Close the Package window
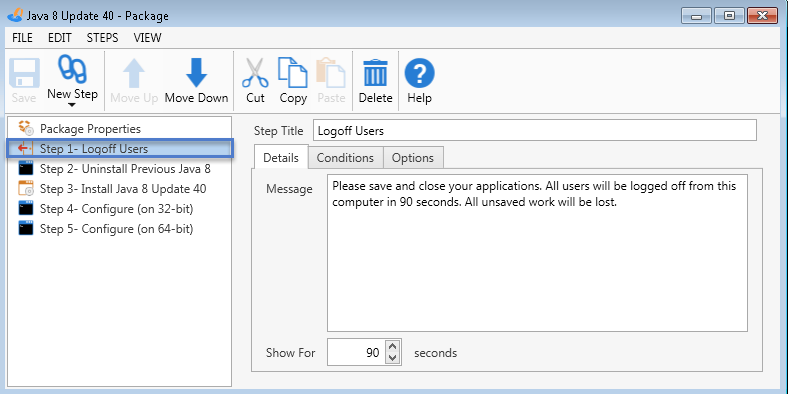Viewport: 788px width, 394px height. tap(762, 16)
